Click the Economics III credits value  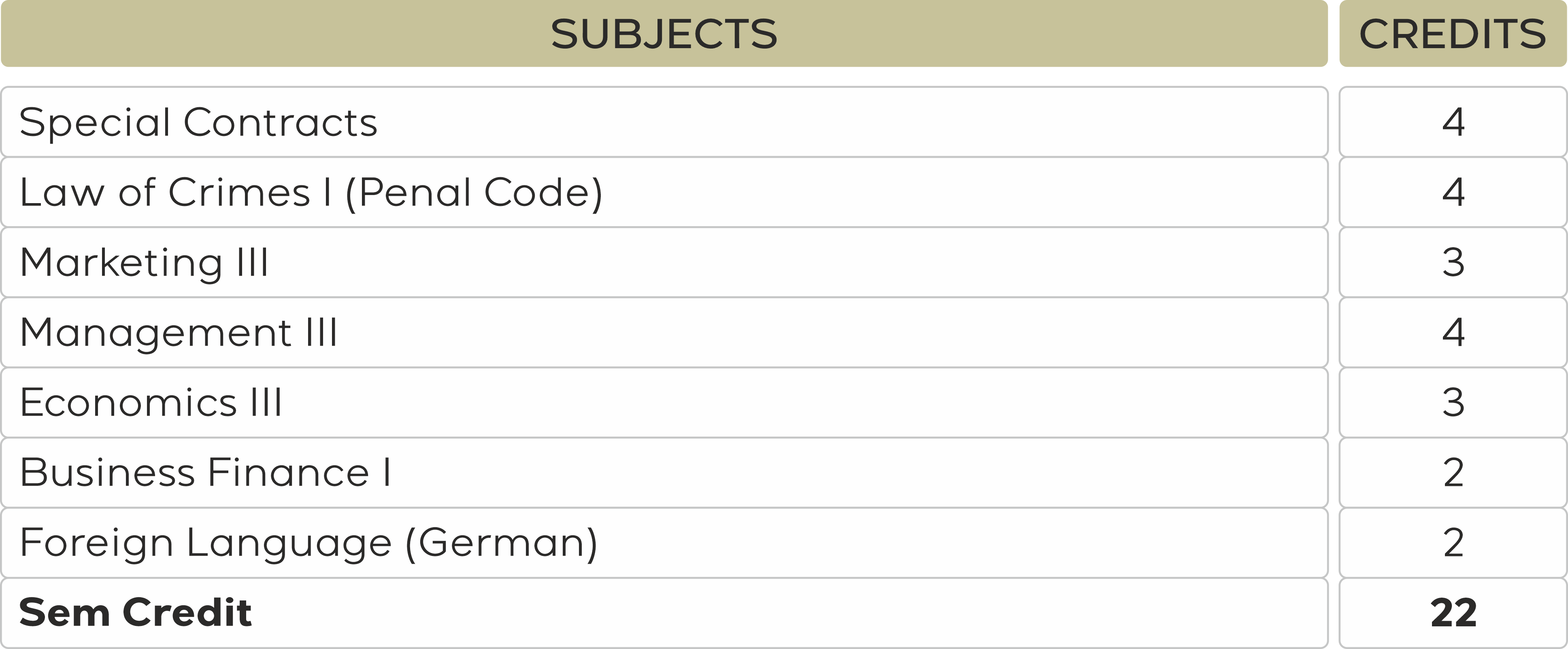(1453, 403)
